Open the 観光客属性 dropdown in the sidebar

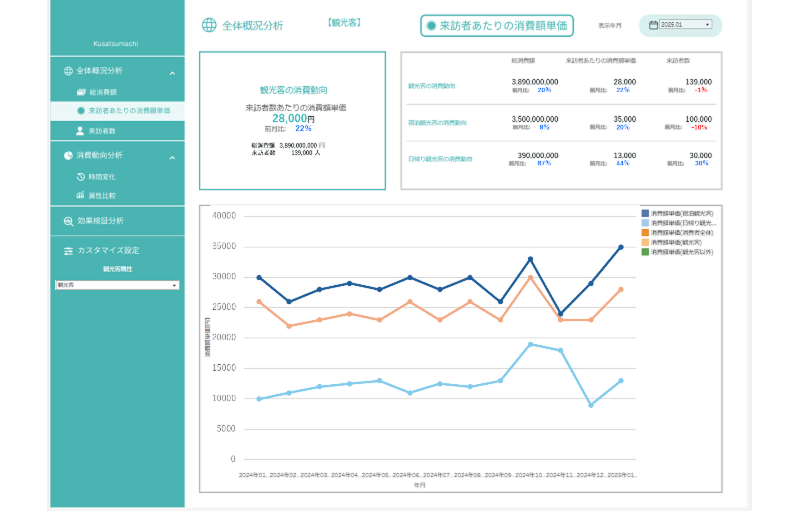coord(117,285)
